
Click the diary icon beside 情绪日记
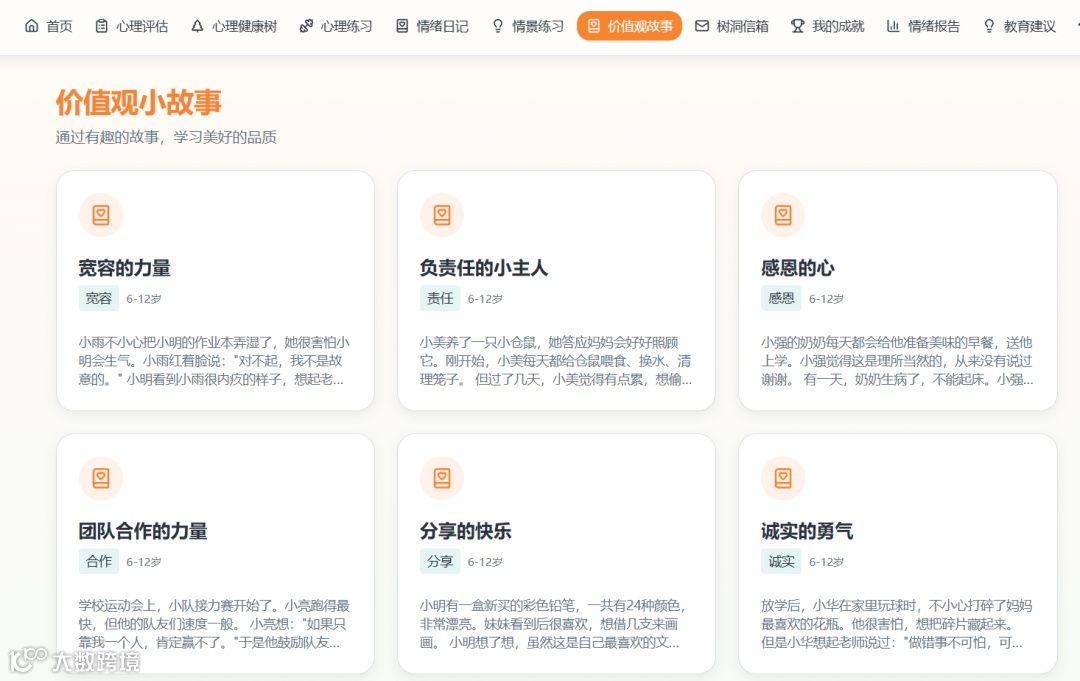click(x=402, y=26)
